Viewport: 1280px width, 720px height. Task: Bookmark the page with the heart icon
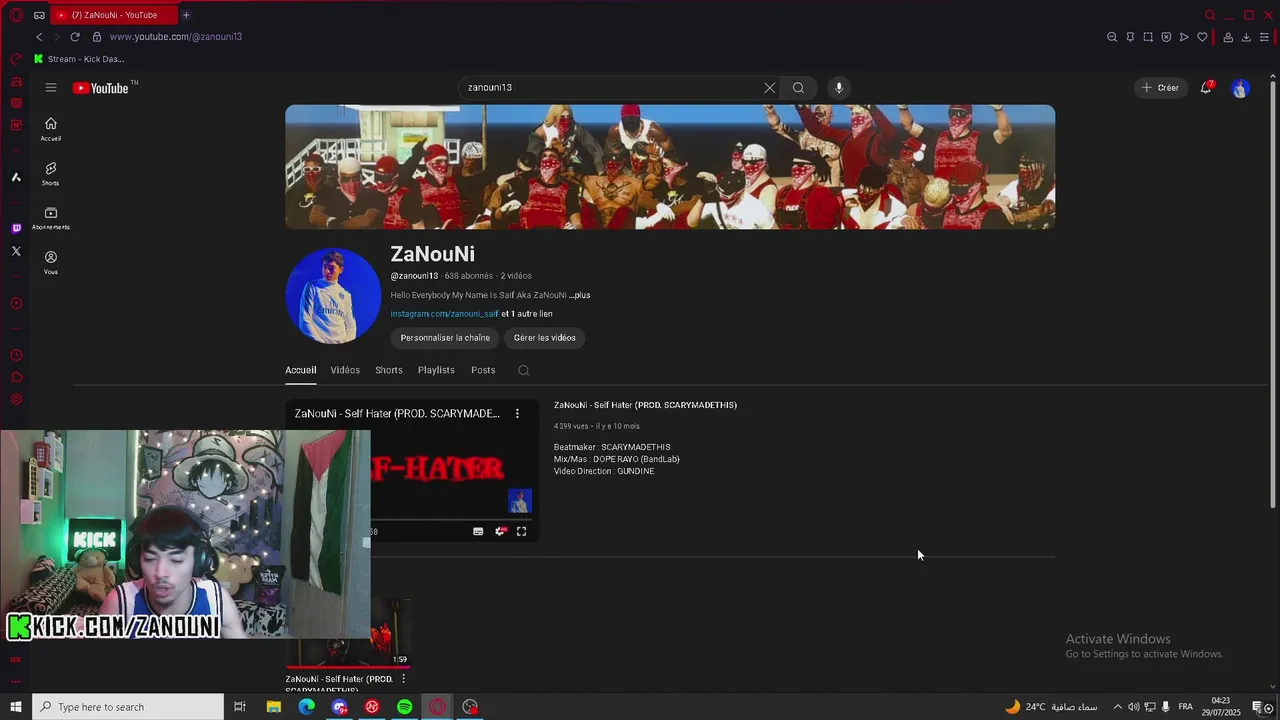(1202, 37)
